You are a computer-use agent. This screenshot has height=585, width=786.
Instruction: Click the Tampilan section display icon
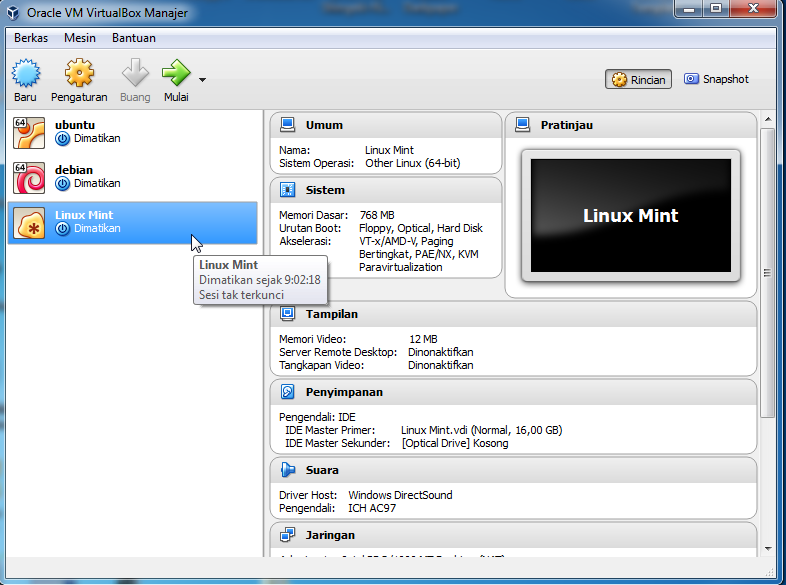[x=287, y=314]
